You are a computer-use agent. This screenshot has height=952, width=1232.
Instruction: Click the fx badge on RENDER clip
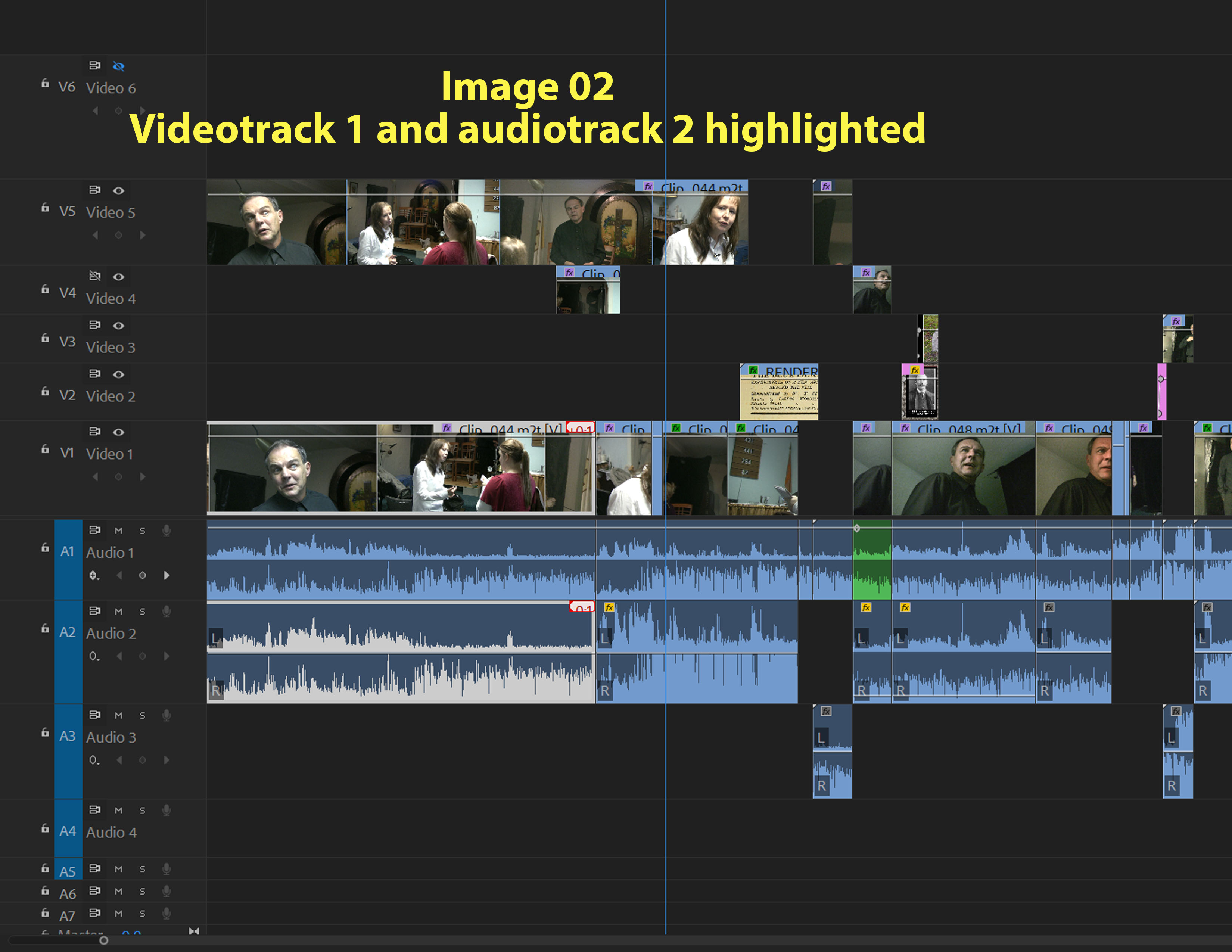pyautogui.click(x=753, y=371)
